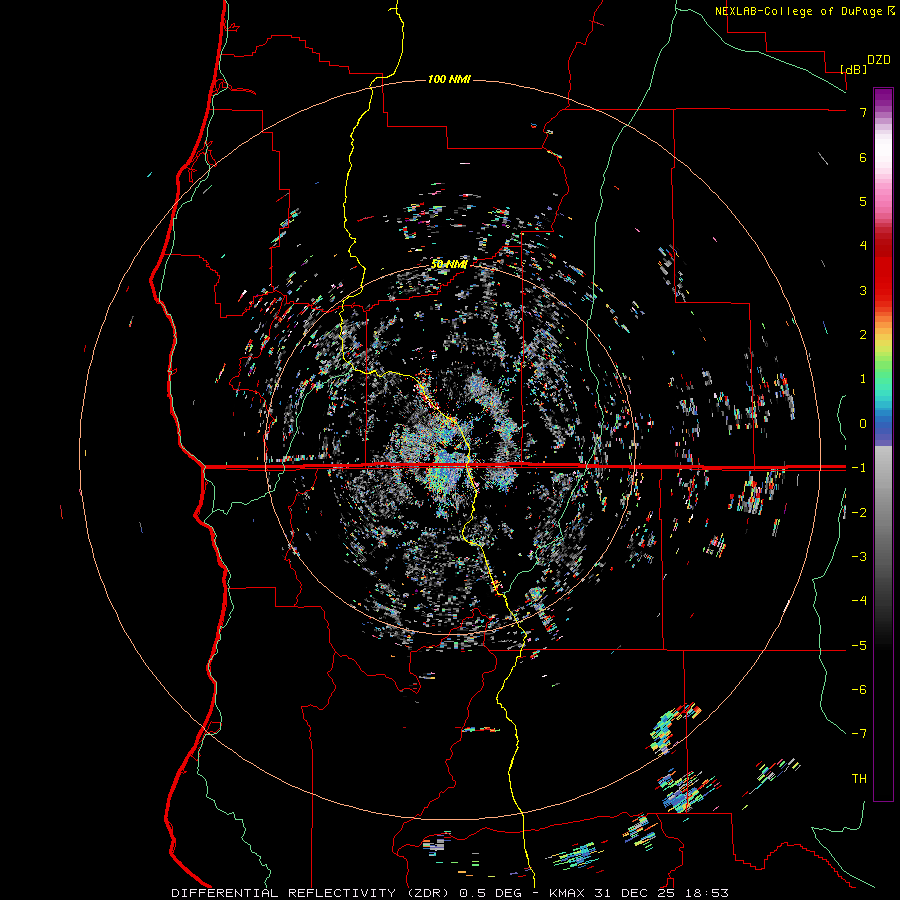The width and height of the screenshot is (900, 900).
Task: Click the 100 NMI range ring label
Action: tap(449, 79)
